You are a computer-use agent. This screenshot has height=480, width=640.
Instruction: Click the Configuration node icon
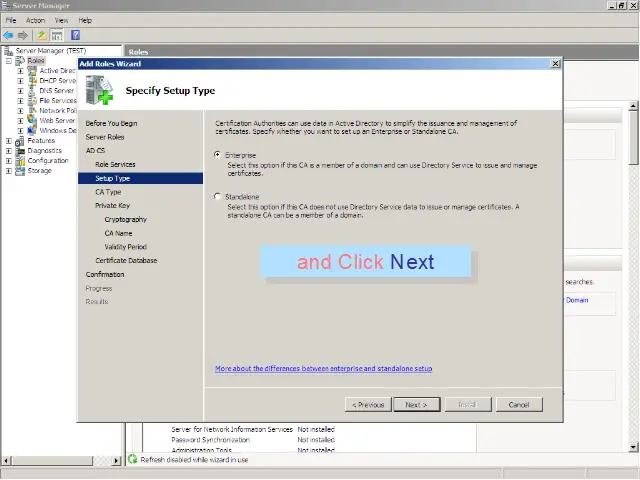pos(20,161)
